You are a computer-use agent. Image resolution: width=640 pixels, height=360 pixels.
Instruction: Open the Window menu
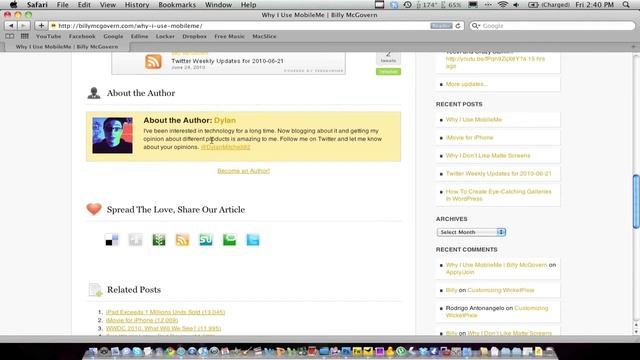[218, 5]
